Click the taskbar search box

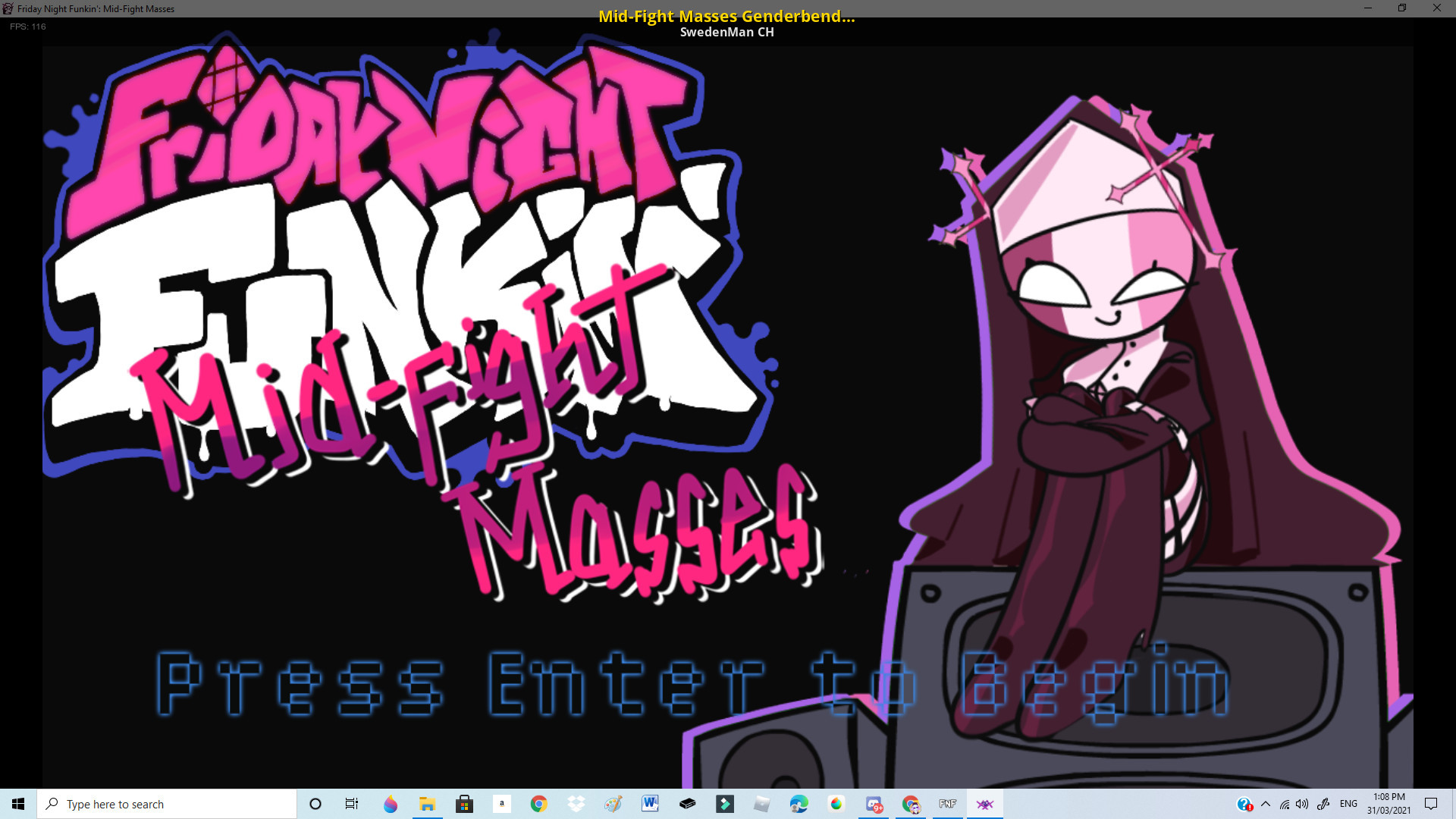(x=167, y=804)
